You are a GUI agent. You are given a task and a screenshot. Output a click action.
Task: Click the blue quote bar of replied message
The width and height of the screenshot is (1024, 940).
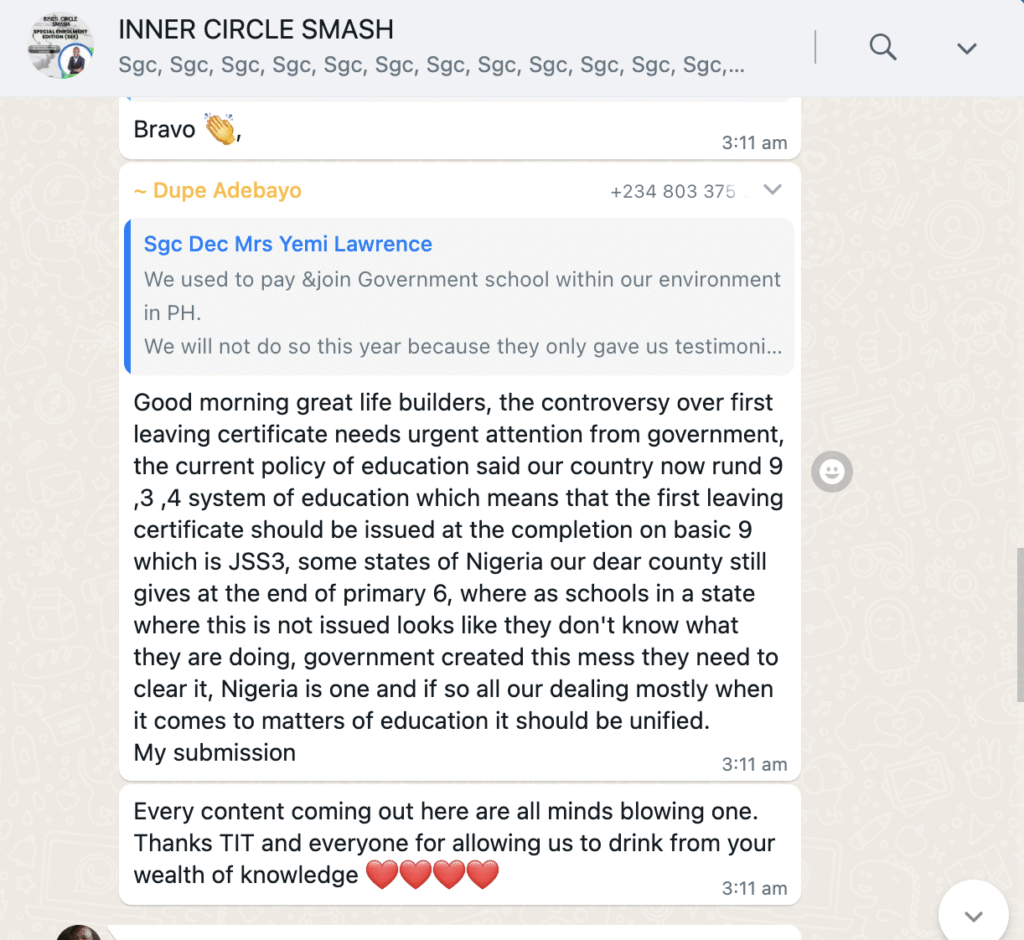tap(127, 296)
